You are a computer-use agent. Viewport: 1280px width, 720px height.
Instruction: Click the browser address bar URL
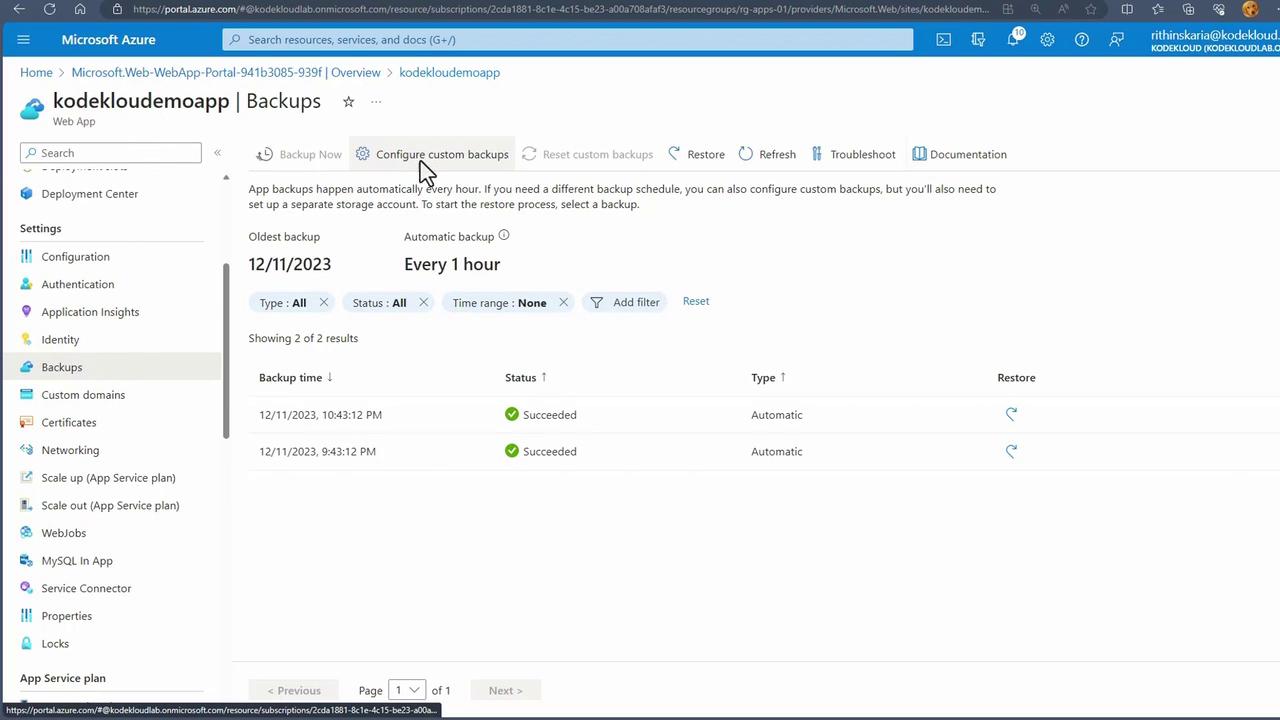[560, 9]
